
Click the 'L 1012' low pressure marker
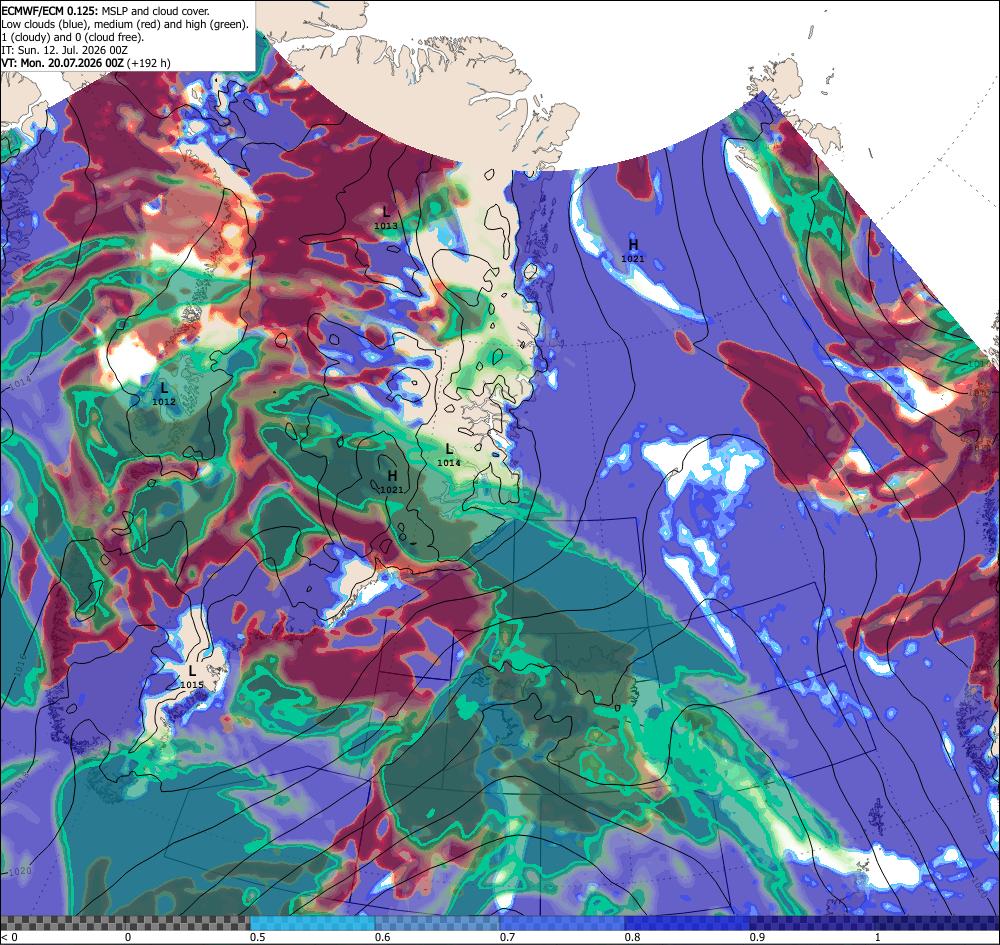[164, 393]
